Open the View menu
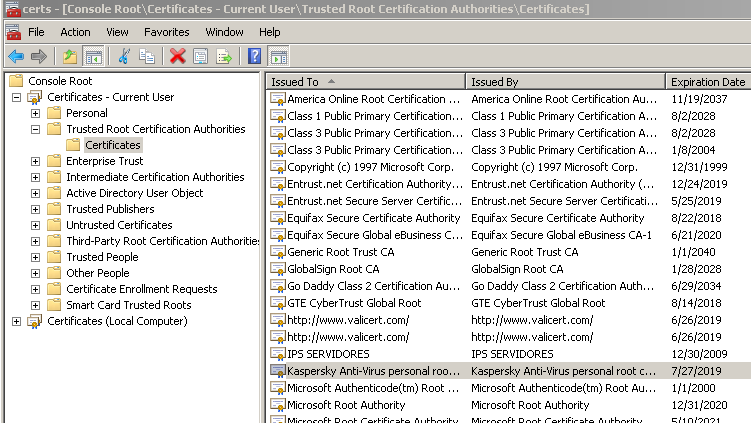This screenshot has height=423, width=751. pyautogui.click(x=117, y=32)
